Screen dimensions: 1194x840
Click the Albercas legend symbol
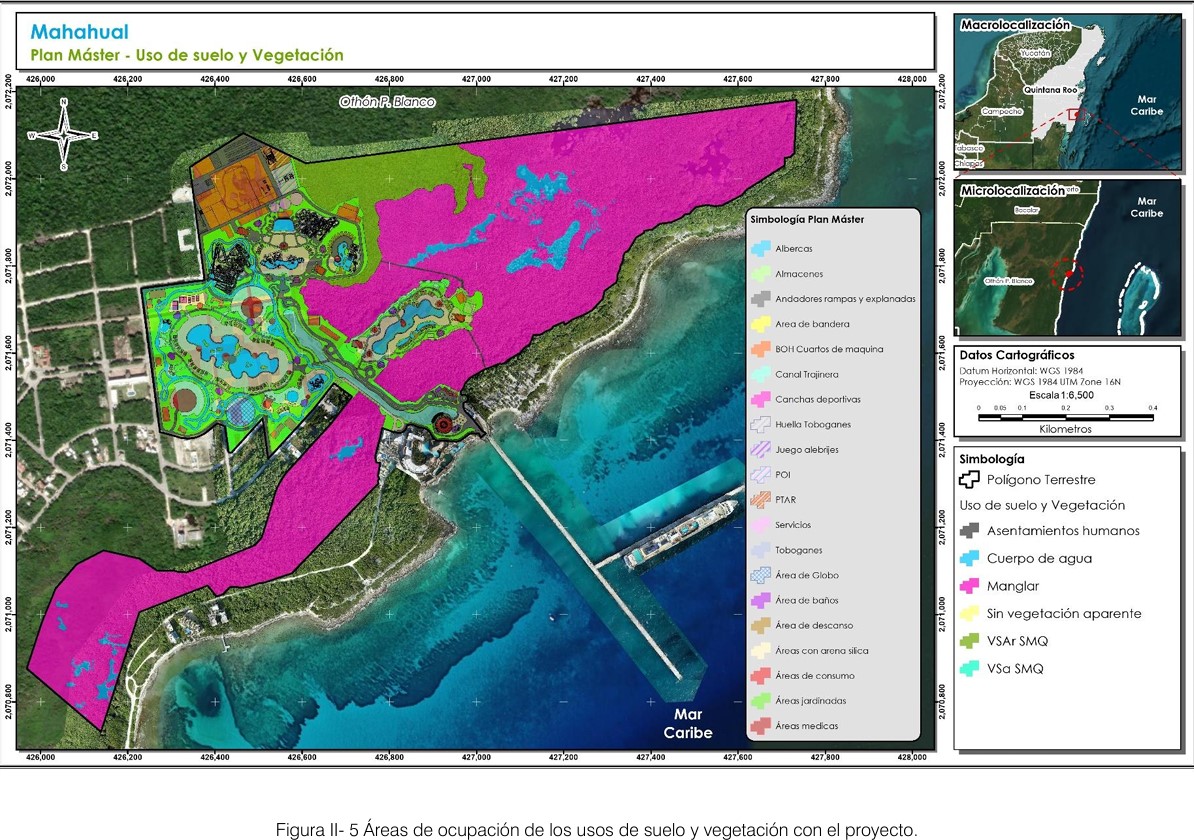tap(761, 248)
